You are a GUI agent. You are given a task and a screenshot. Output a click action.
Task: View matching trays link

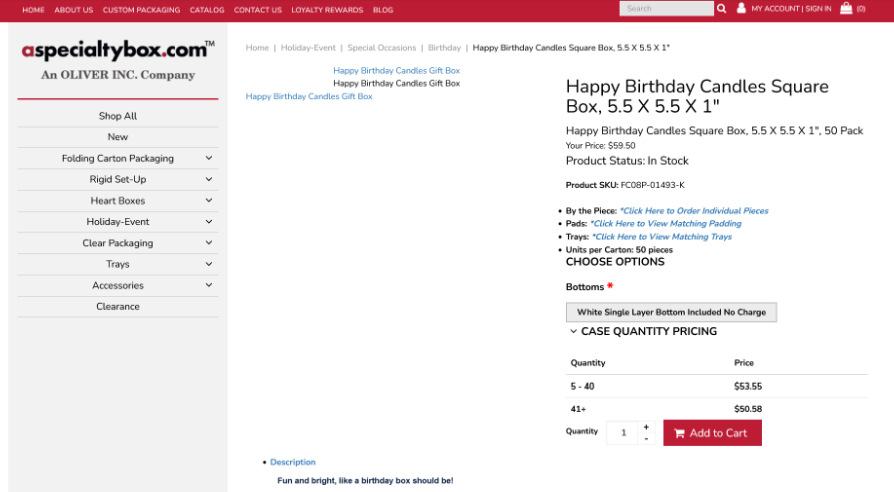(661, 237)
